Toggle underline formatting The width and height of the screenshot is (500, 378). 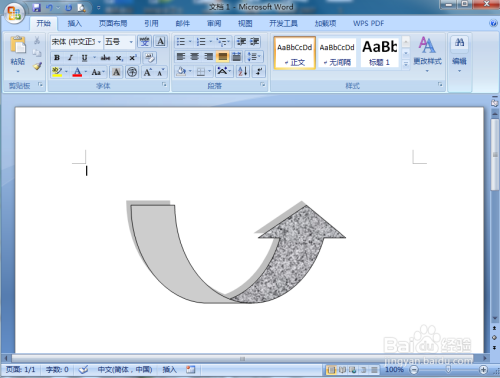84,58
